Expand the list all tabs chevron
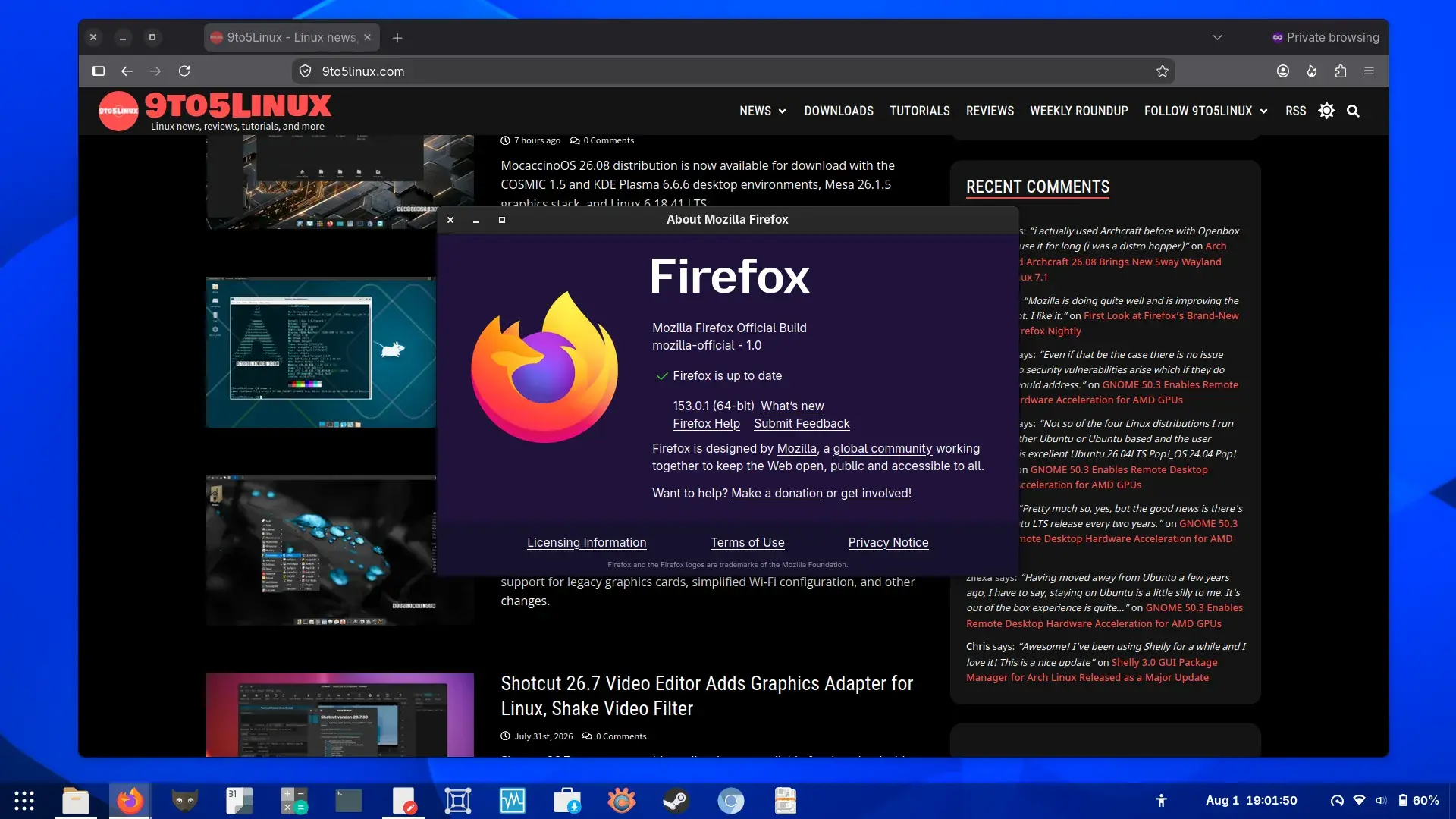1456x819 pixels. click(x=1217, y=37)
